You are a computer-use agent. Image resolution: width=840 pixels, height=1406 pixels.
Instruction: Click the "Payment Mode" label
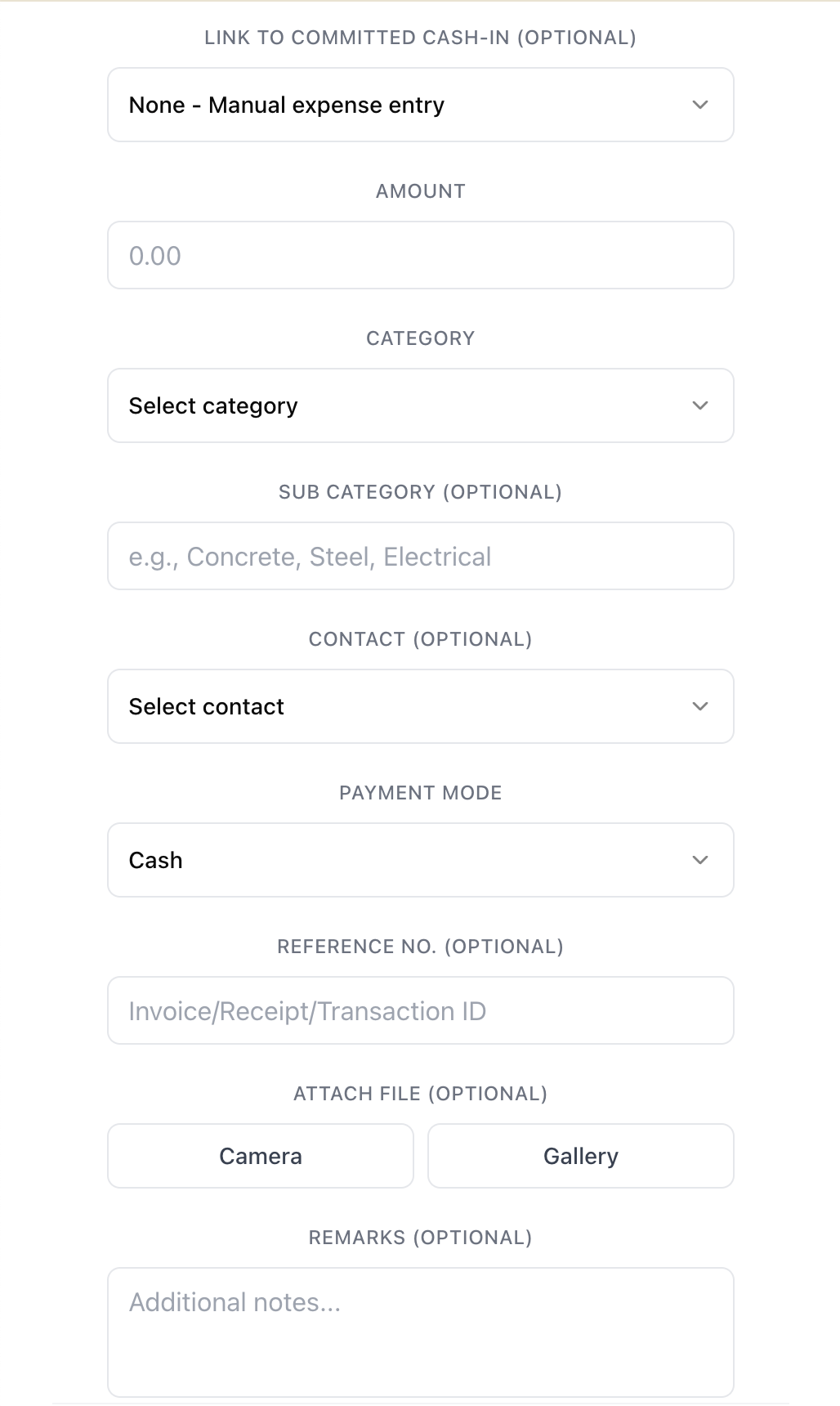coord(420,793)
